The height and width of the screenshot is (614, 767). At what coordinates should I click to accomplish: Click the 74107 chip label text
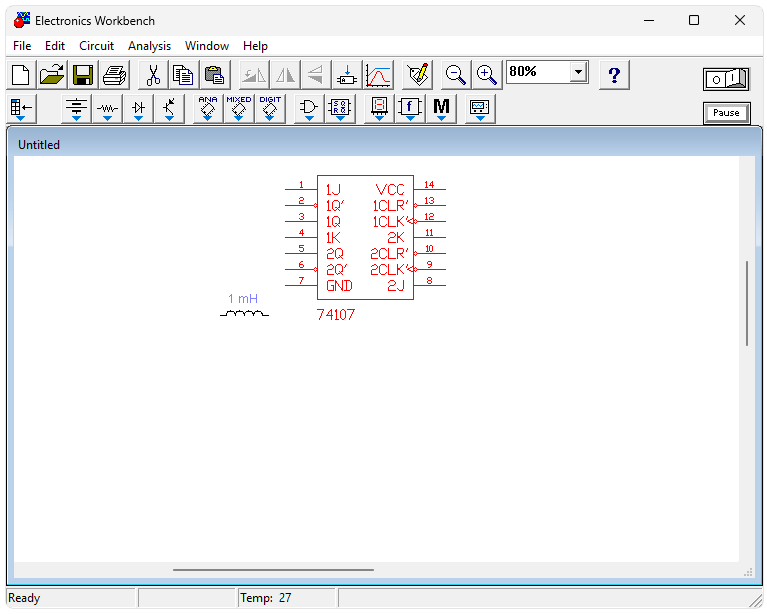(x=336, y=315)
